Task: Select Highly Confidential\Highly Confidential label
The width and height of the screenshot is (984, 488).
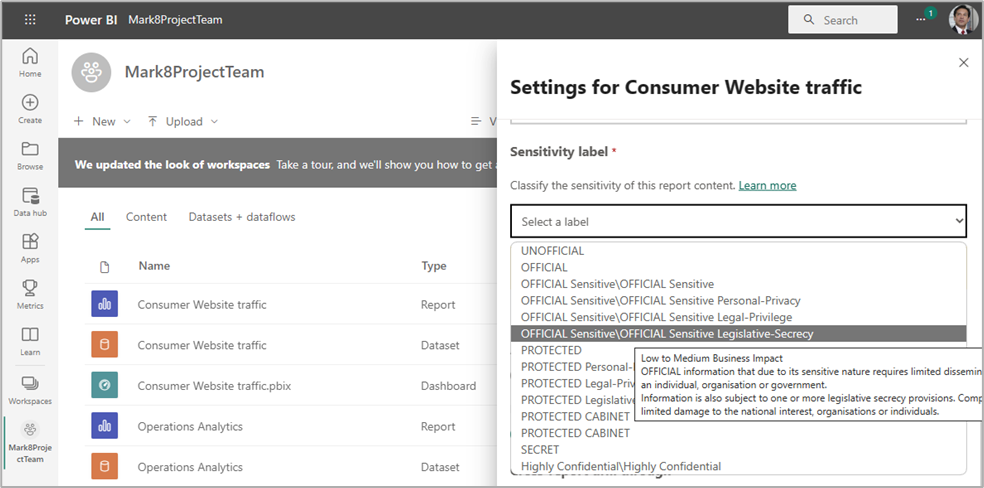Action: point(738,466)
